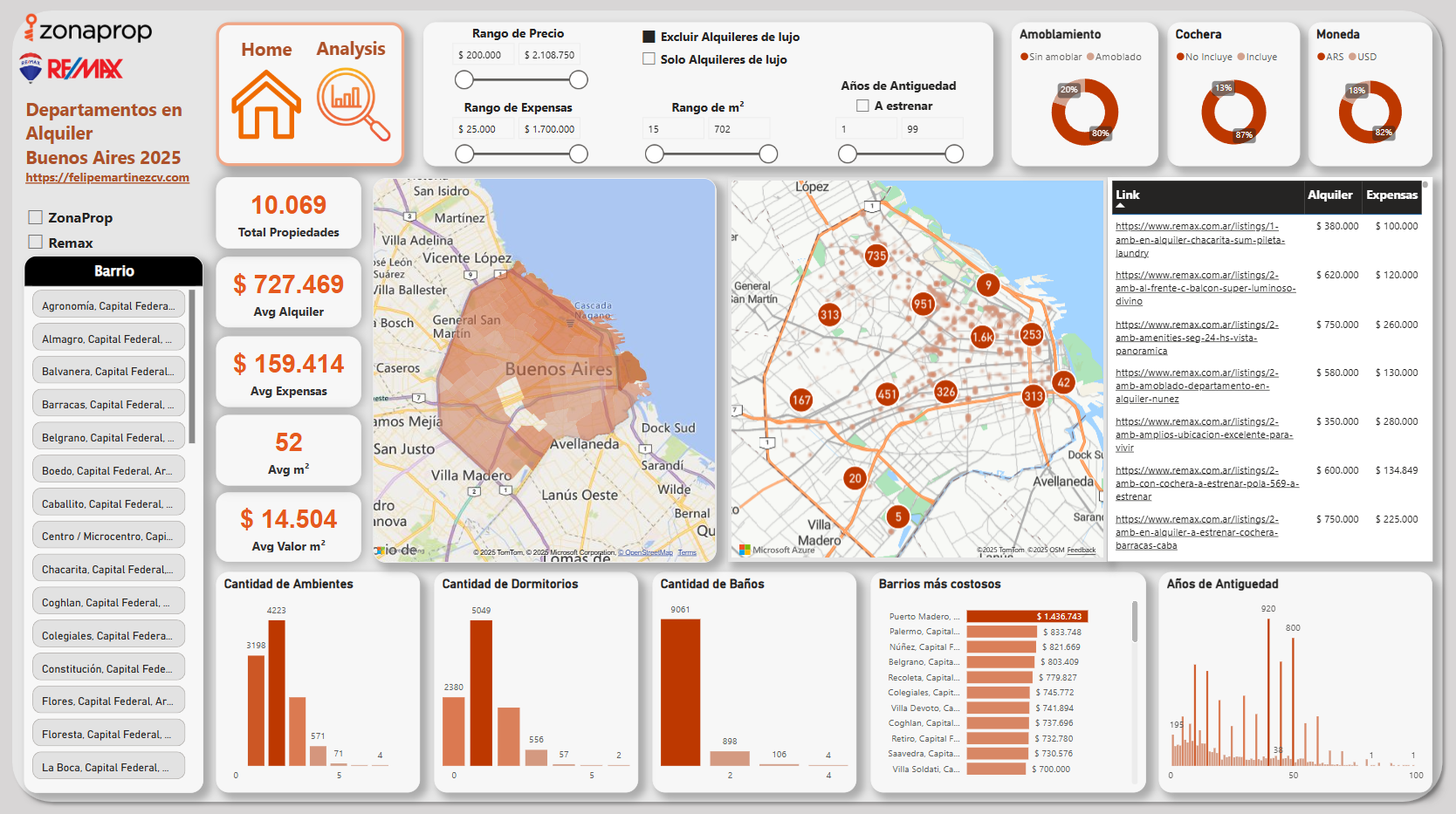
Task: Select Belgrano in the Barrio list
Action: point(108,438)
